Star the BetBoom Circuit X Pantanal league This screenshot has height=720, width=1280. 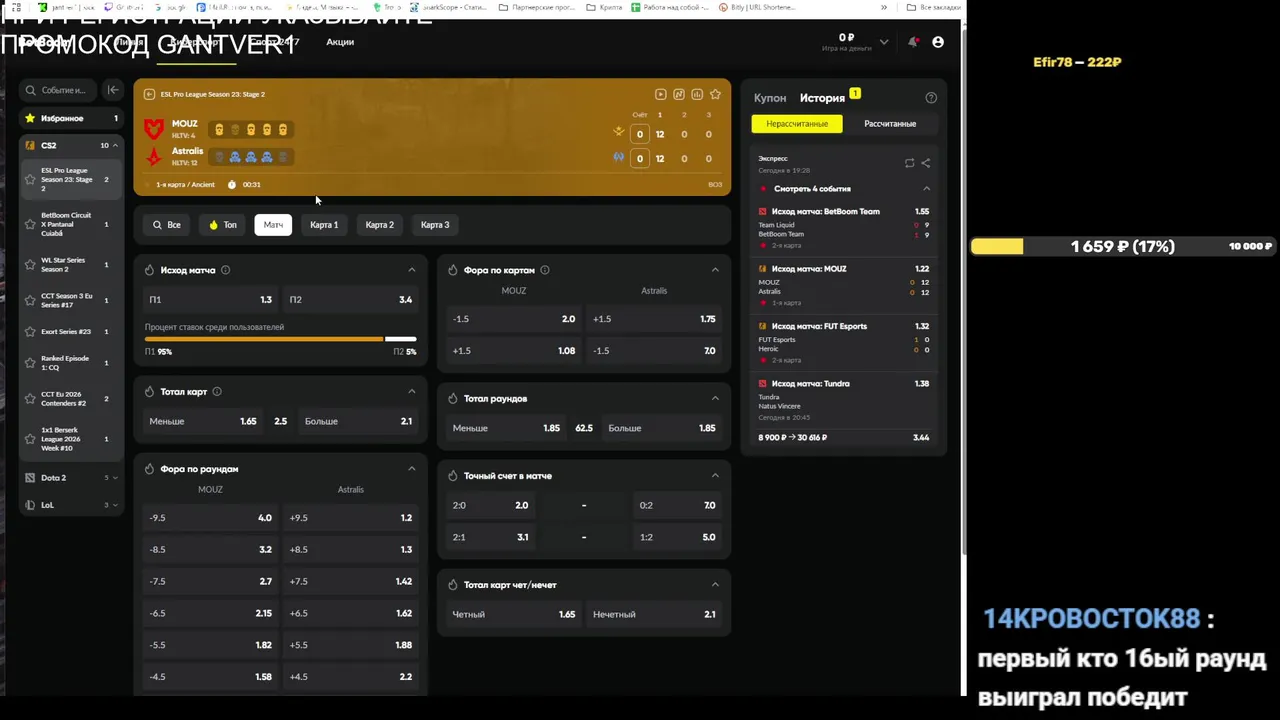[30, 224]
